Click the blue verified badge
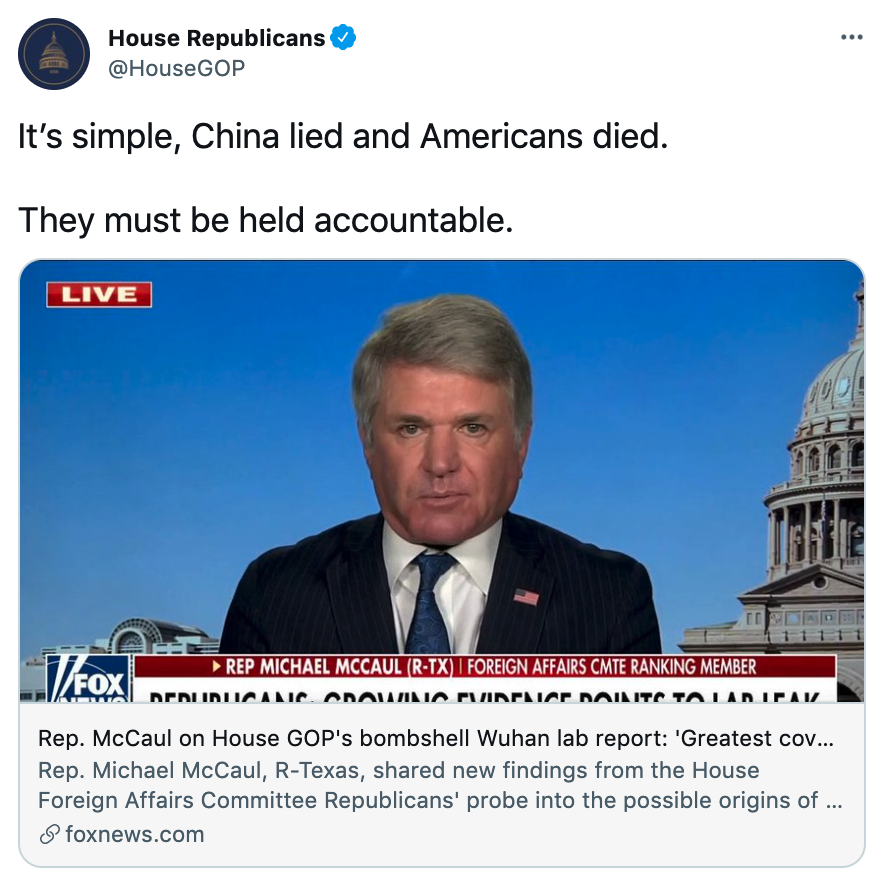888x892 pixels. [343, 38]
